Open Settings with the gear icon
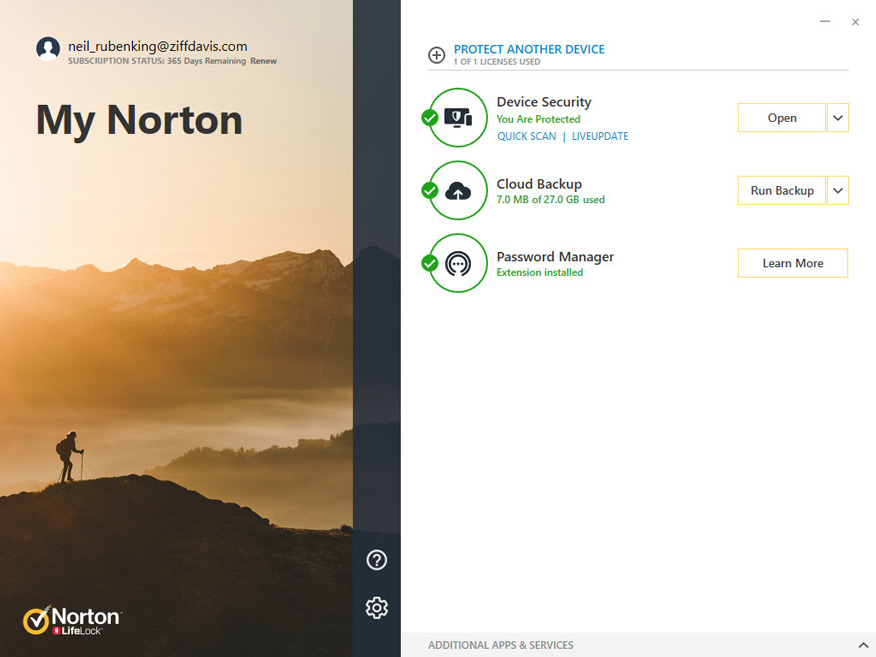This screenshot has height=657, width=876. click(377, 608)
